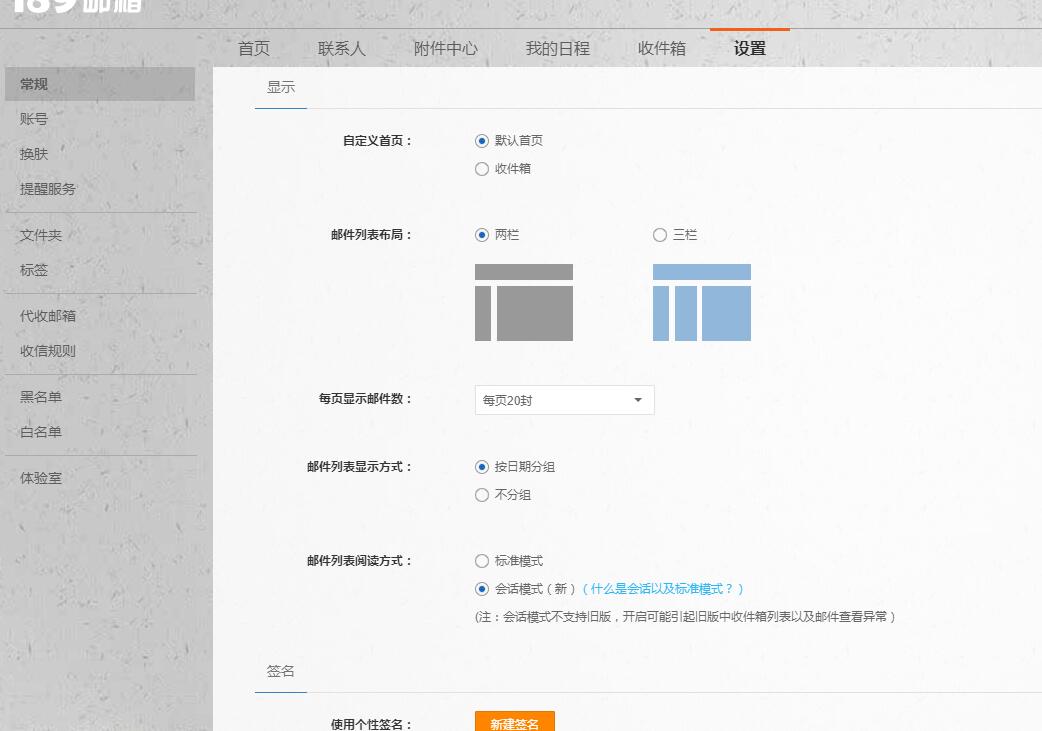
Task: Select 代收邮箱 sidebar item
Action: [48, 316]
